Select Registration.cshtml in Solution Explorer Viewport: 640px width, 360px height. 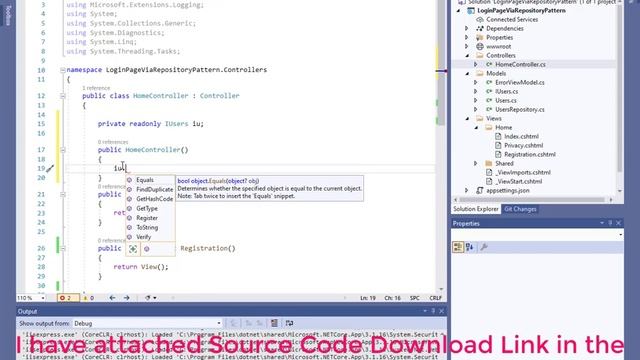pyautogui.click(x=530, y=154)
